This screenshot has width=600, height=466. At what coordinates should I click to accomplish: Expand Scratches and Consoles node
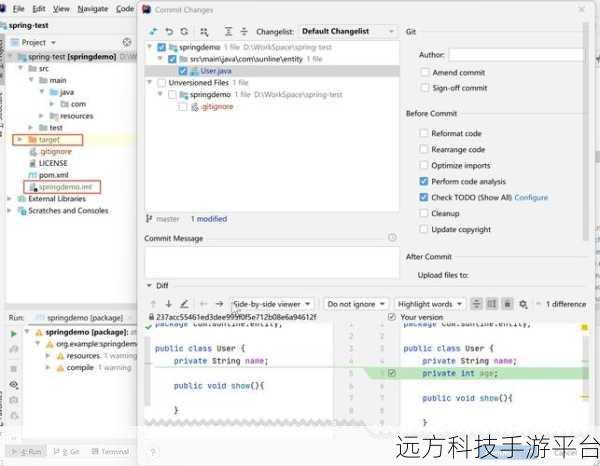(9, 210)
